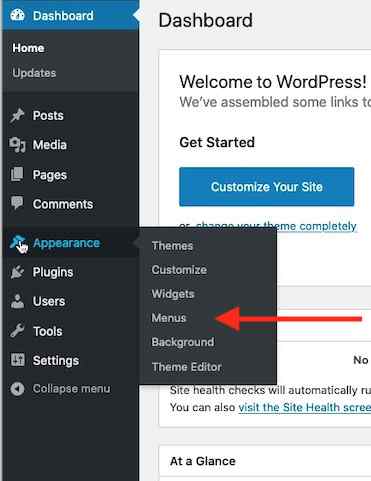The width and height of the screenshot is (371, 481).
Task: Click the Customize Your Site button
Action: [267, 187]
